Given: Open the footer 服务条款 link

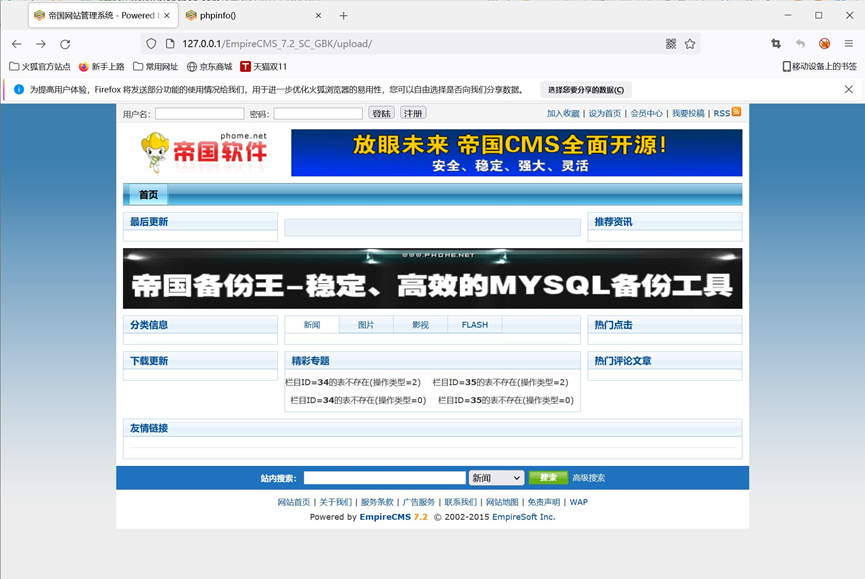Looking at the screenshot, I should (x=377, y=502).
